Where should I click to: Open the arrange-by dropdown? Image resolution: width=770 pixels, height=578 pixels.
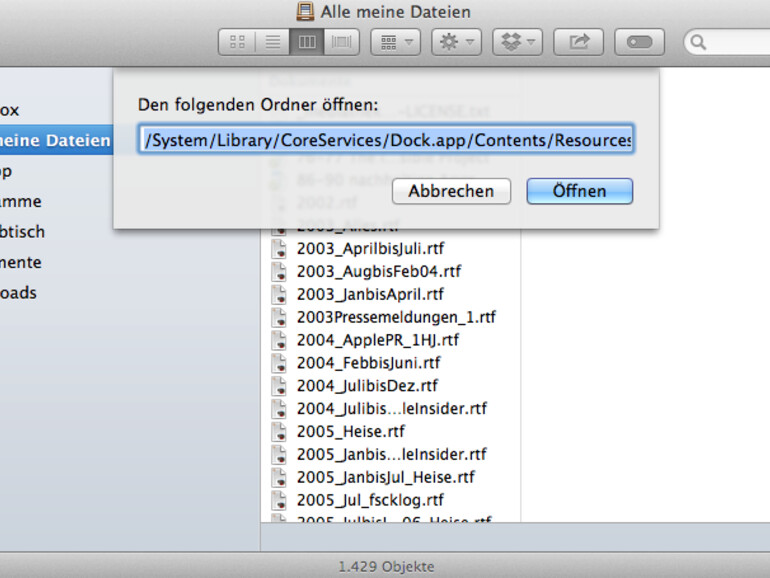click(x=396, y=42)
